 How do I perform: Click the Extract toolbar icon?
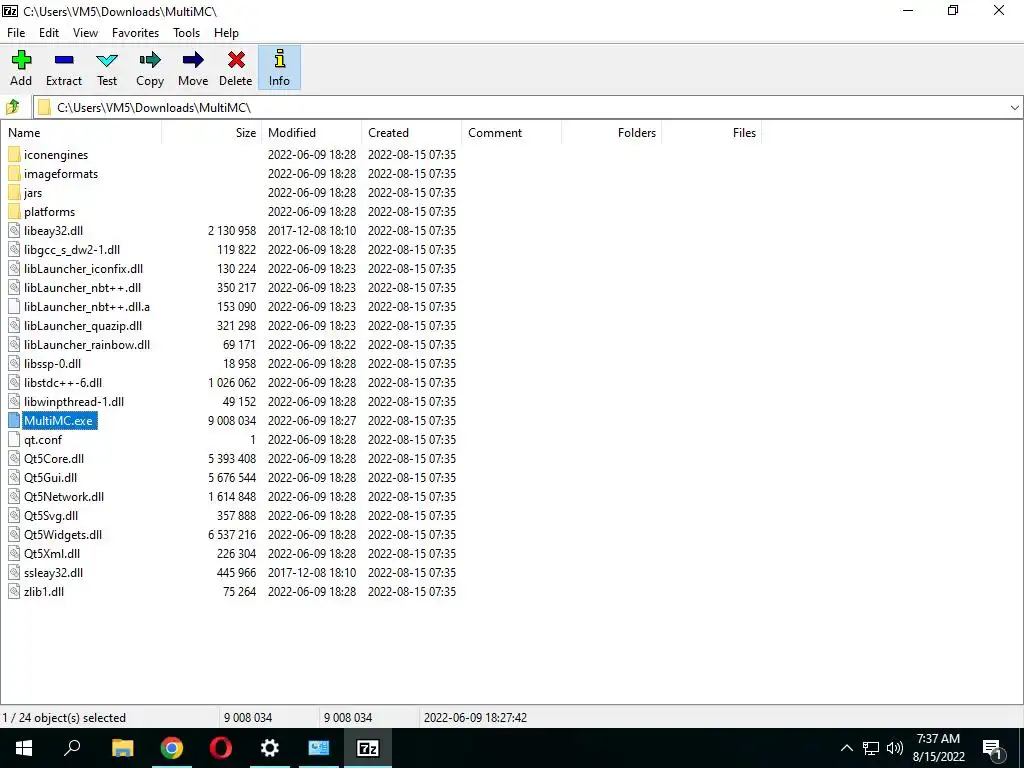point(64,60)
